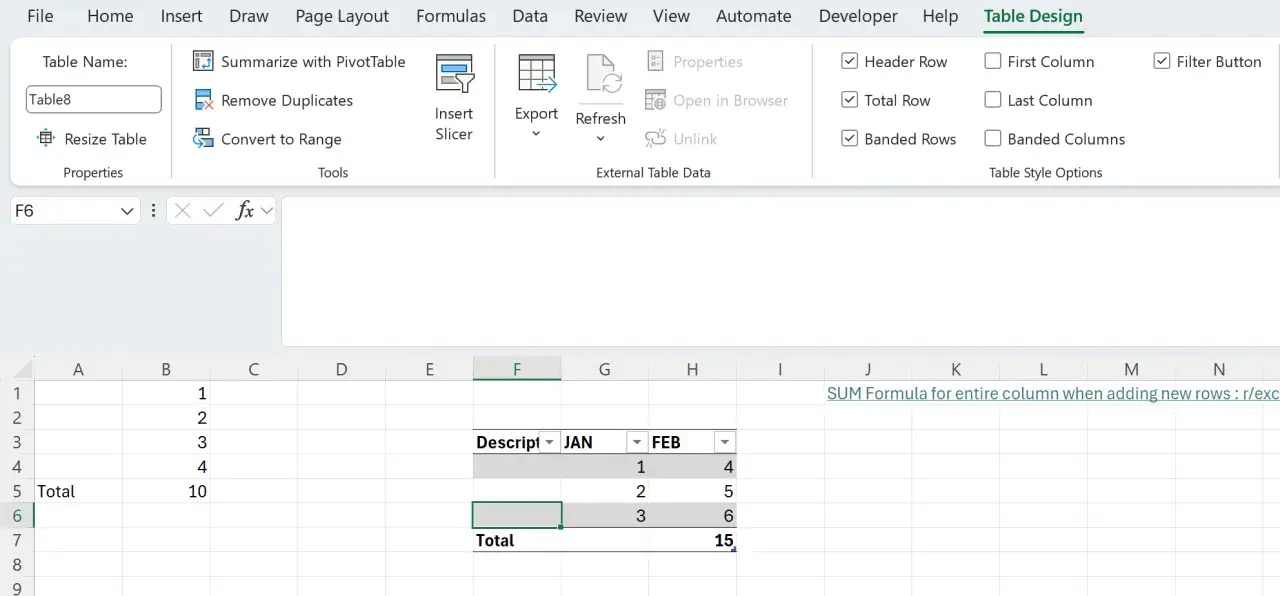The width and height of the screenshot is (1280, 596).
Task: Click the Table Name input field
Action: (93, 99)
